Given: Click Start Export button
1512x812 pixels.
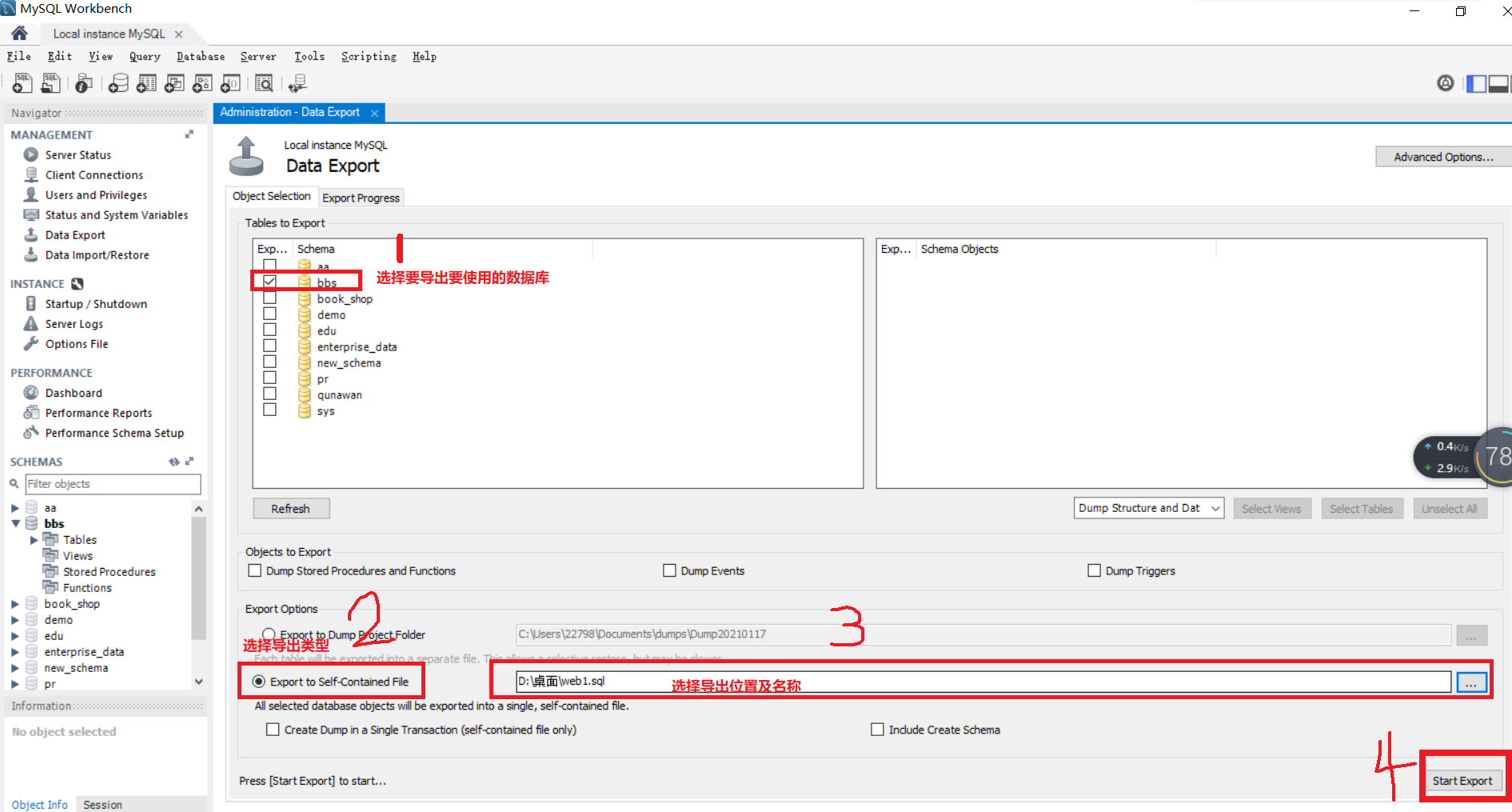Looking at the screenshot, I should pos(1462,781).
